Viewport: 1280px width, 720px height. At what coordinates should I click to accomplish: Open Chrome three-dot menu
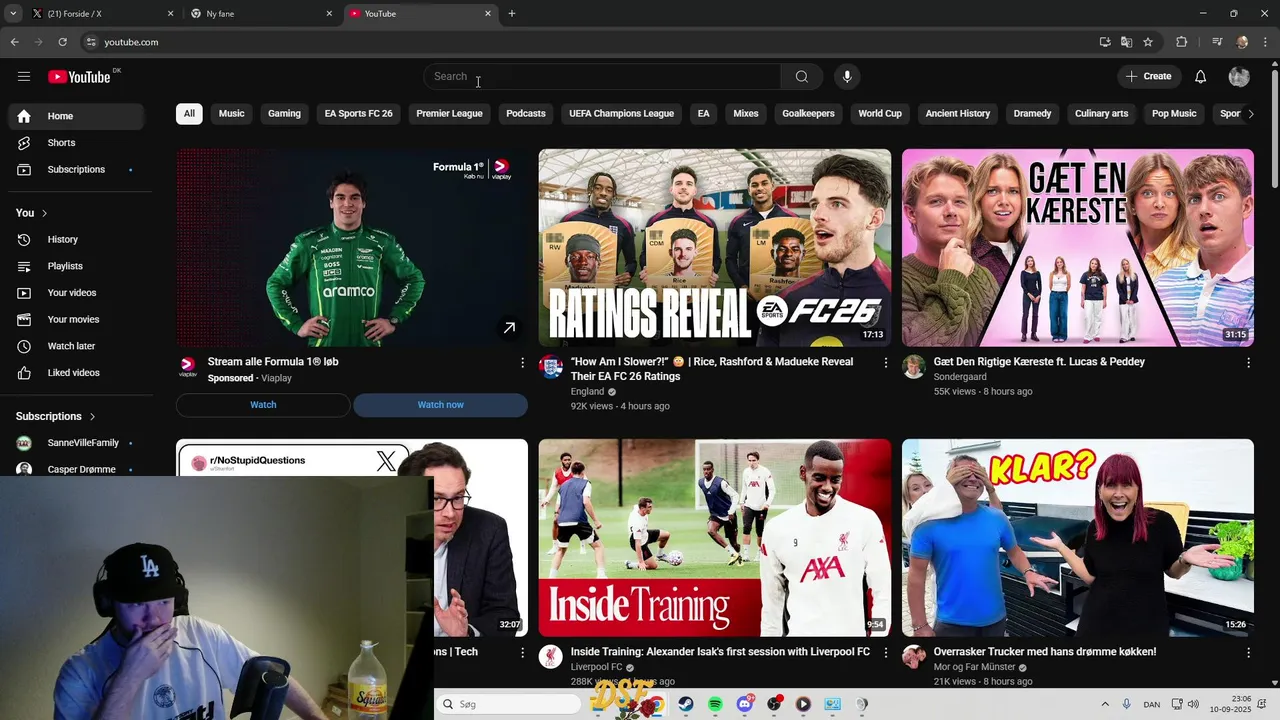[x=1266, y=42]
